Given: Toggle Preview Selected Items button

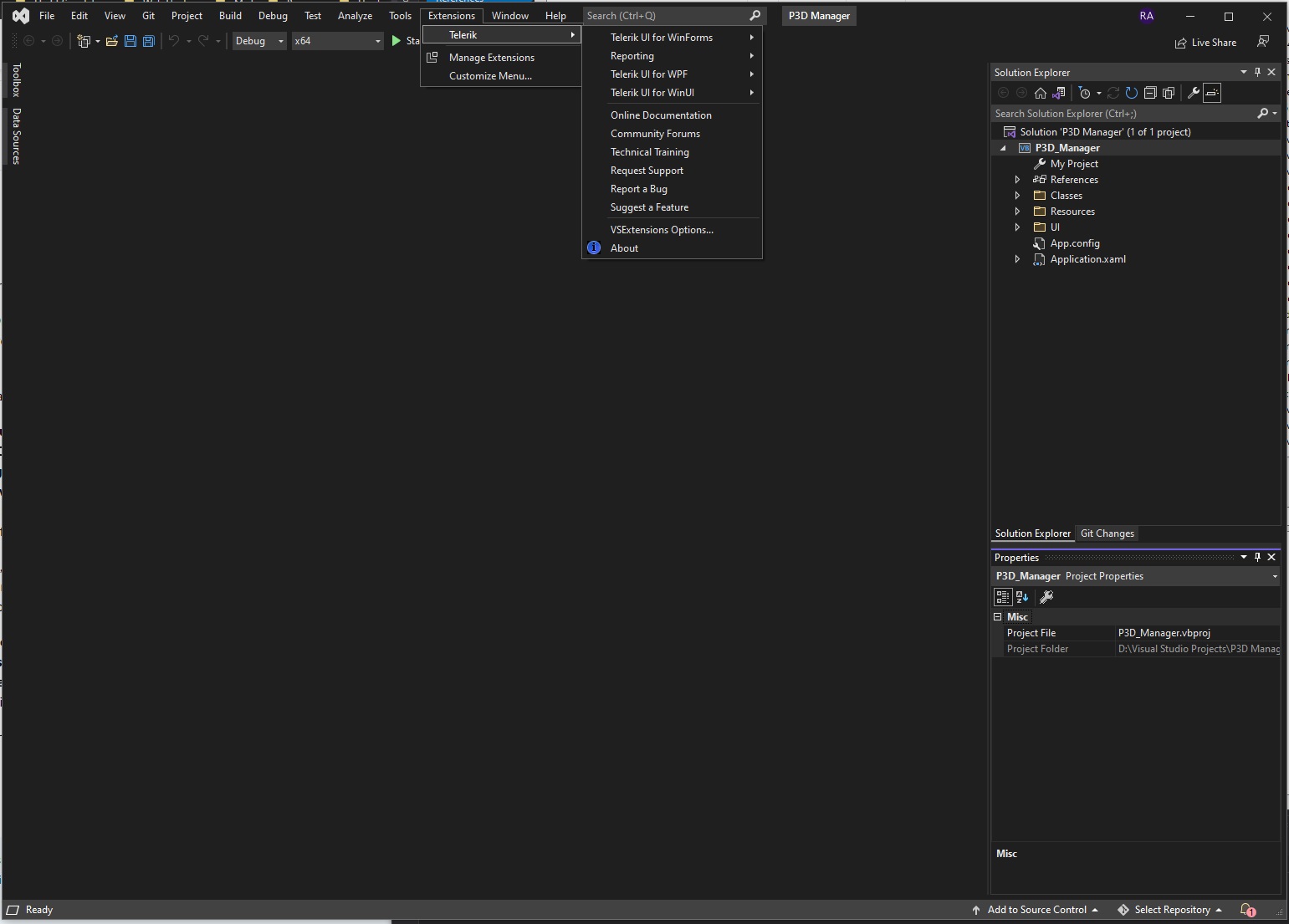Looking at the screenshot, I should click(1212, 93).
